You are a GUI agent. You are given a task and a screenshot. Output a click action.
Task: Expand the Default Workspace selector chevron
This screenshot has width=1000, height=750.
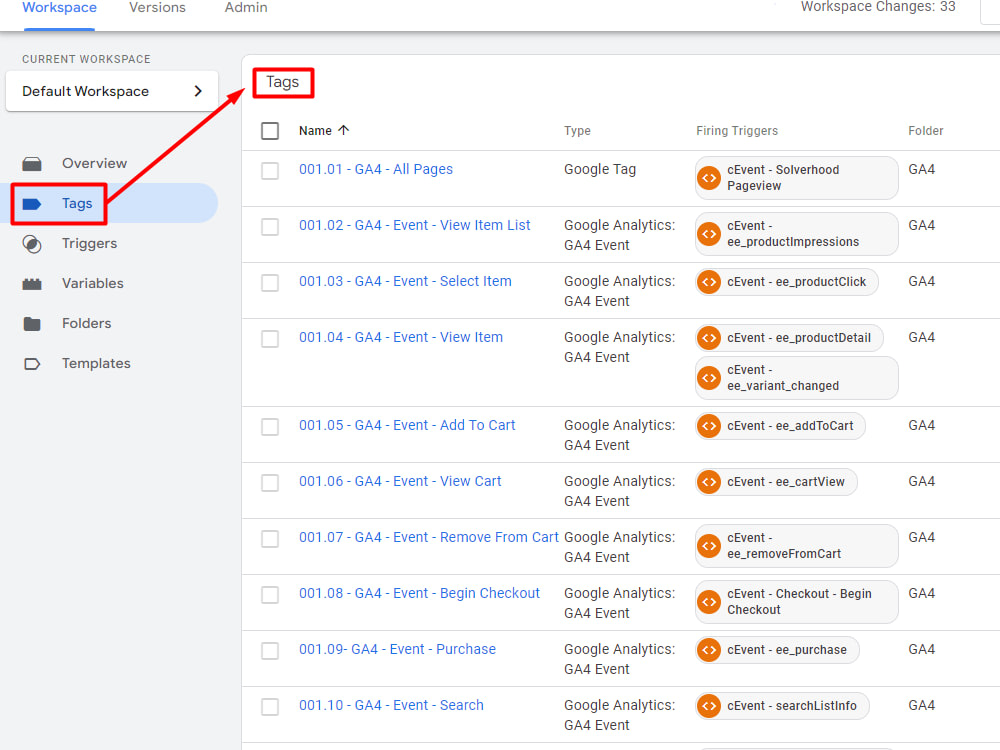coord(198,91)
